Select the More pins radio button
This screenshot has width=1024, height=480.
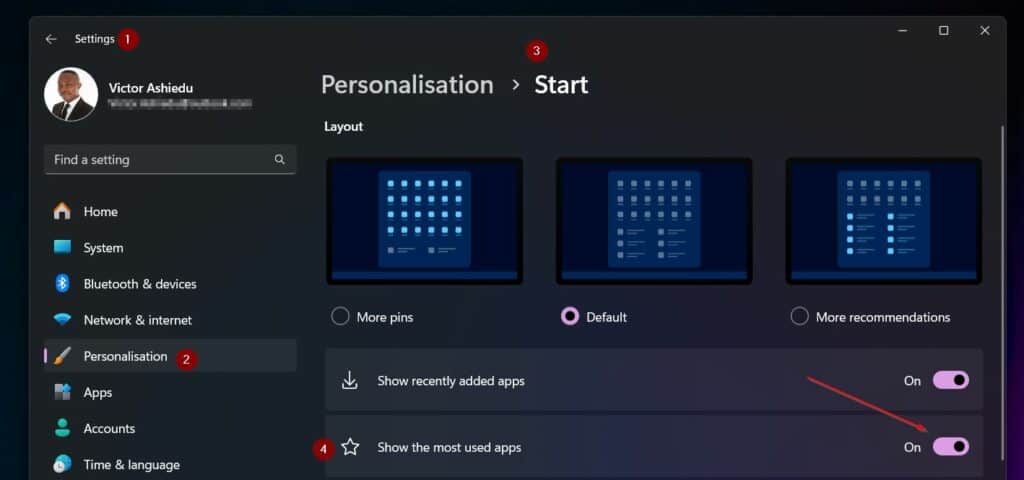[340, 317]
